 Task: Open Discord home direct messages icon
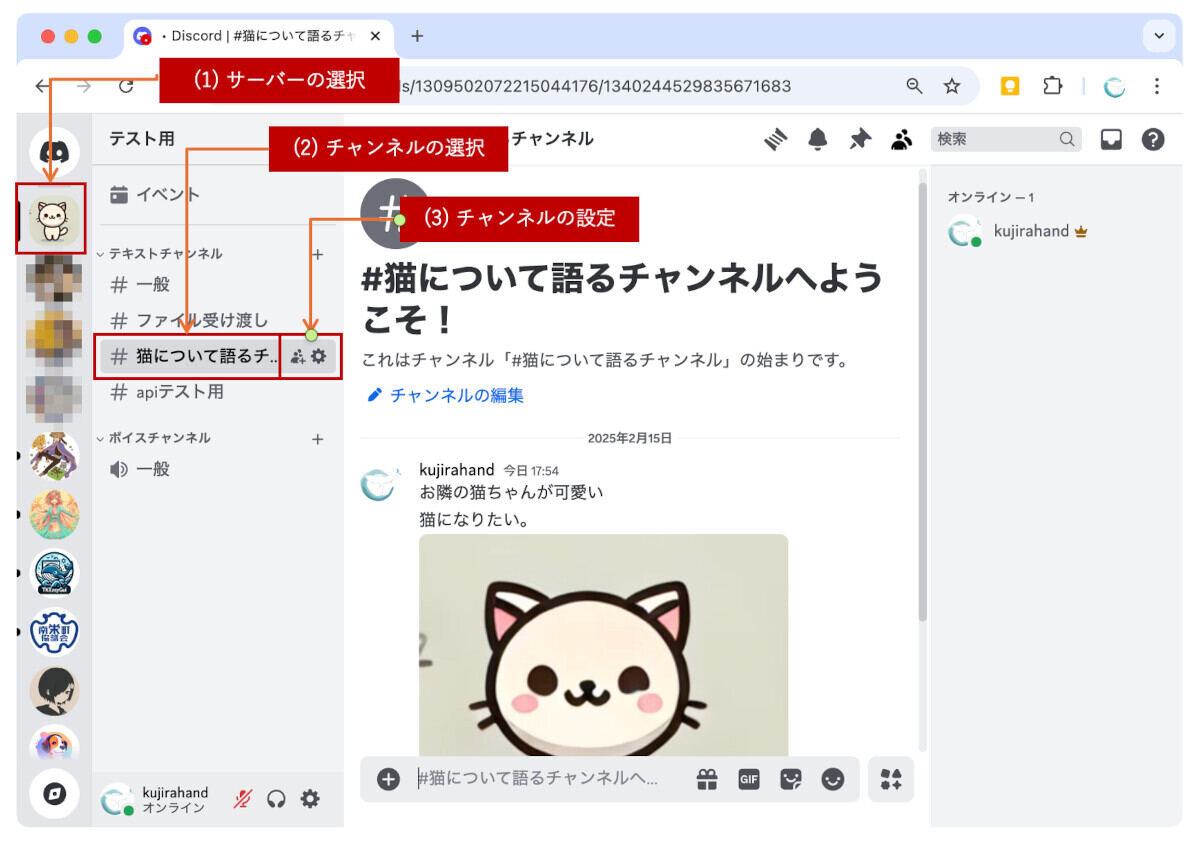coord(53,152)
